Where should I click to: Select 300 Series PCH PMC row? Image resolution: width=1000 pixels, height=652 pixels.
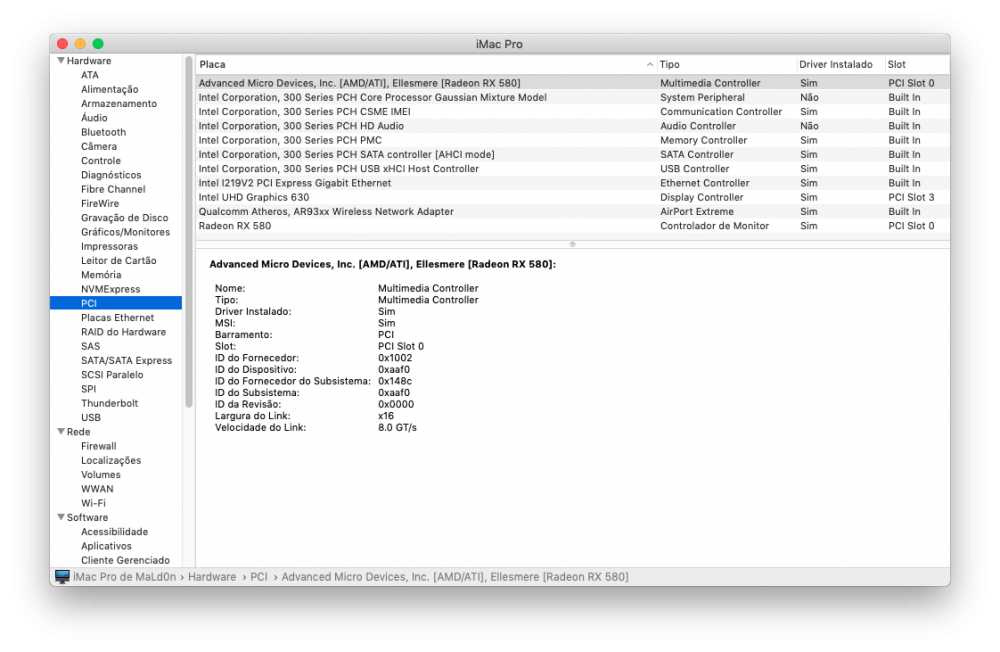coord(573,140)
